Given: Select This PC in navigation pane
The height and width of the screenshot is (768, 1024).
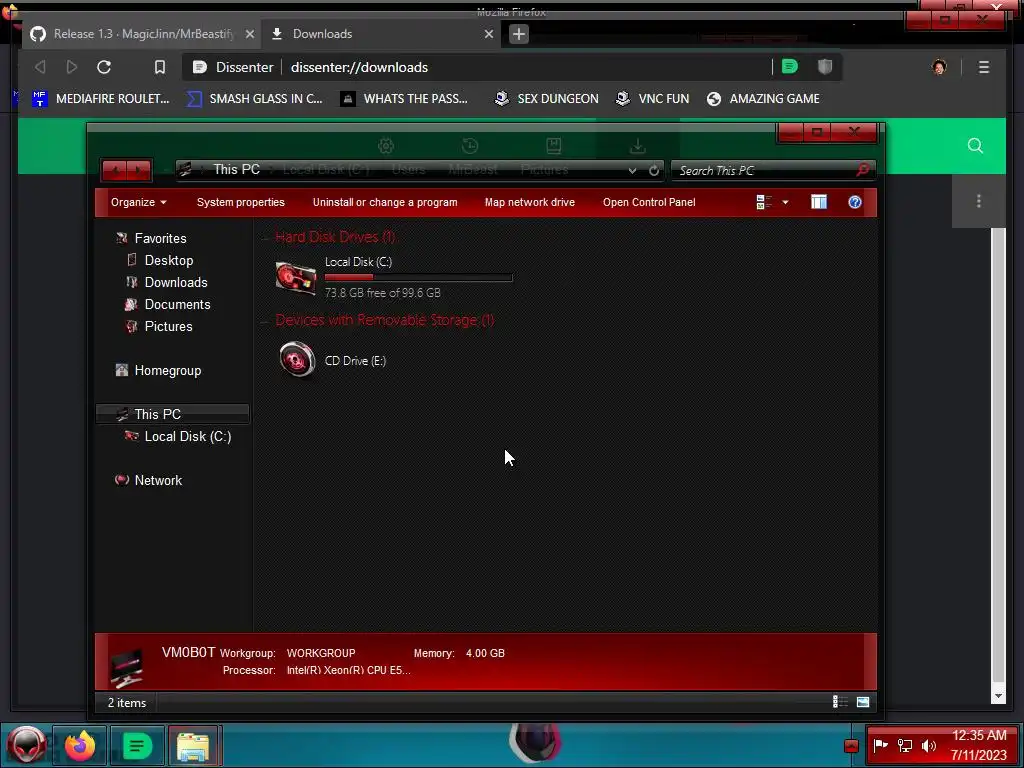Looking at the screenshot, I should pyautogui.click(x=172, y=414).
